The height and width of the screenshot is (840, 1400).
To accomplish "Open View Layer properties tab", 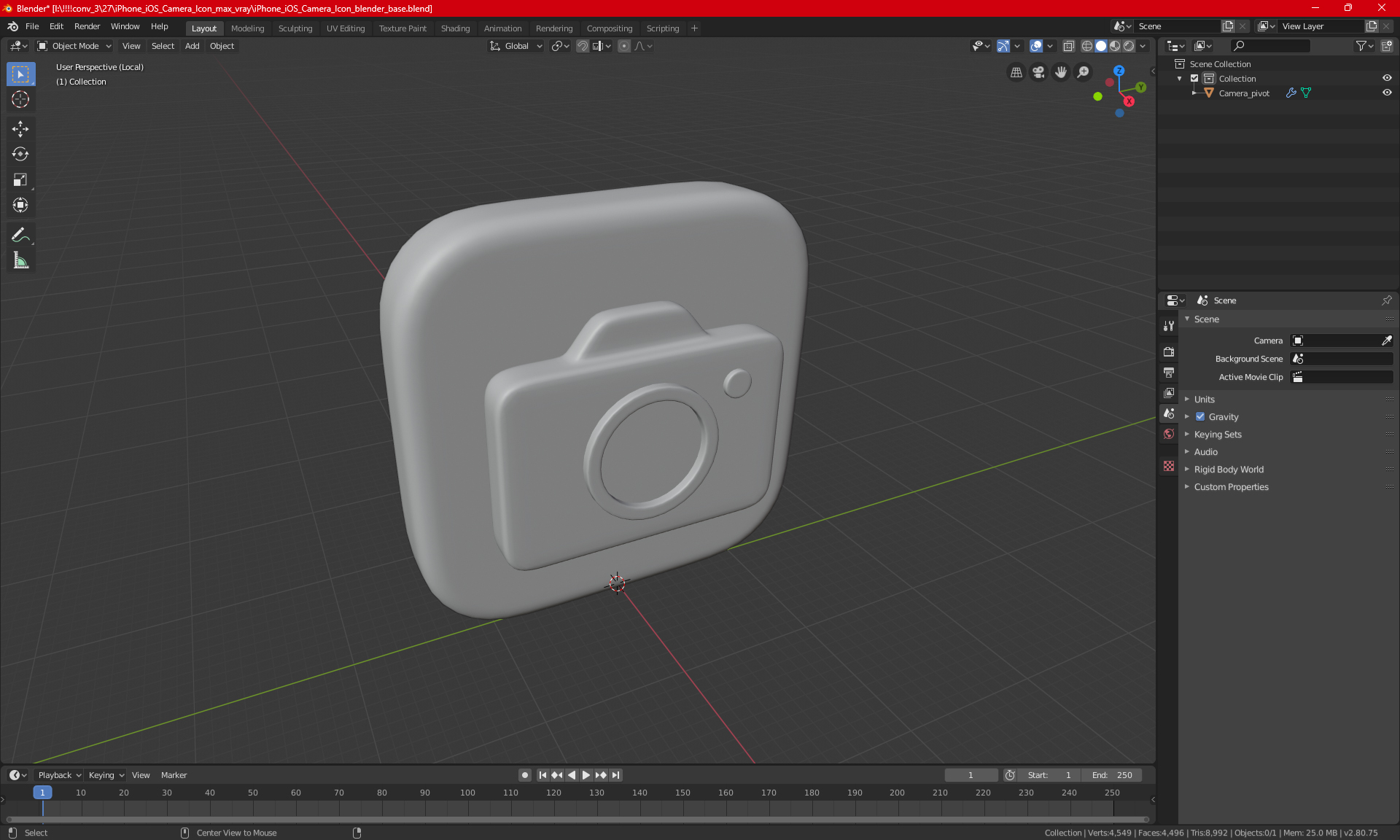I will [x=1169, y=392].
